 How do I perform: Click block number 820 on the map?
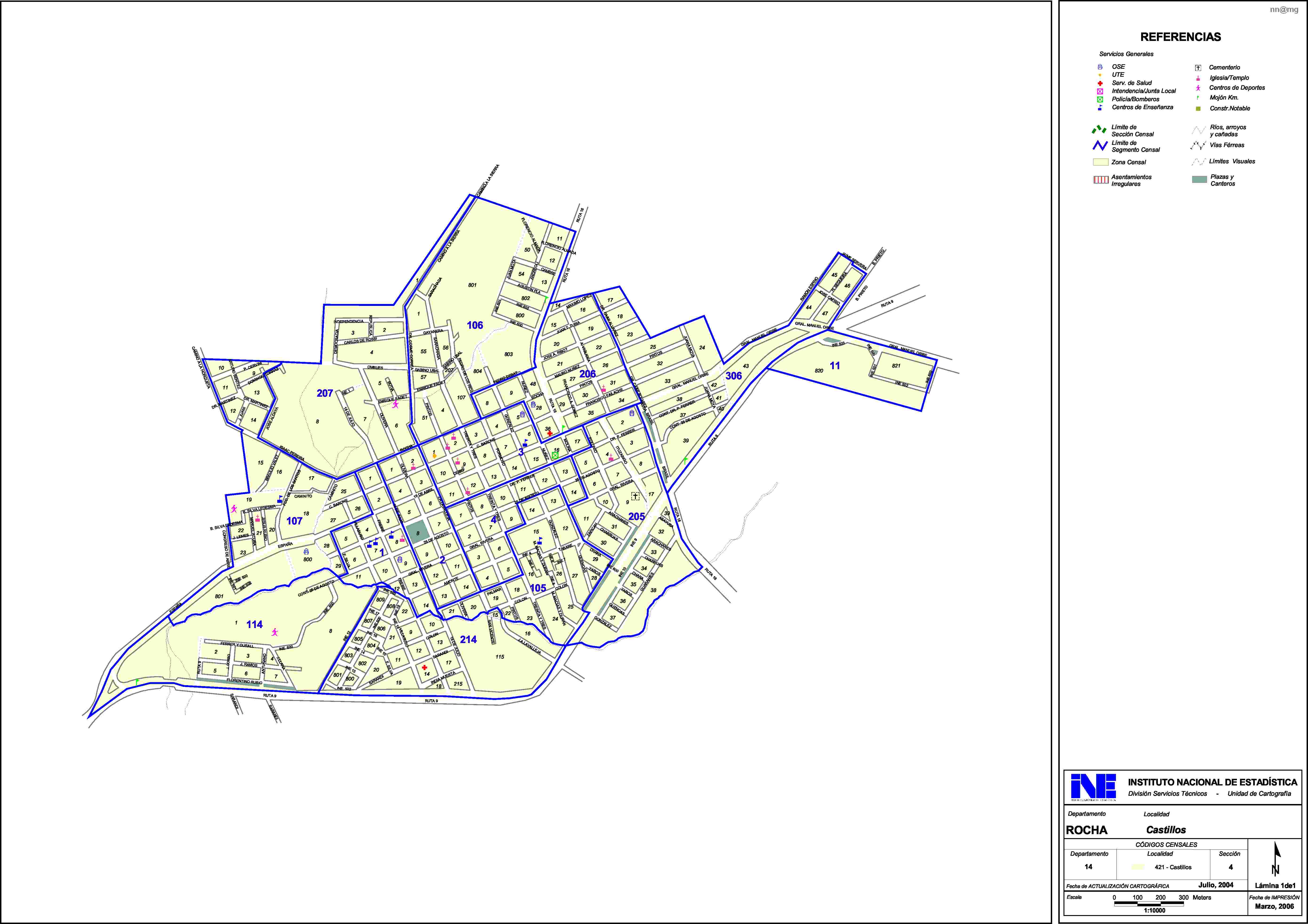[x=819, y=370]
